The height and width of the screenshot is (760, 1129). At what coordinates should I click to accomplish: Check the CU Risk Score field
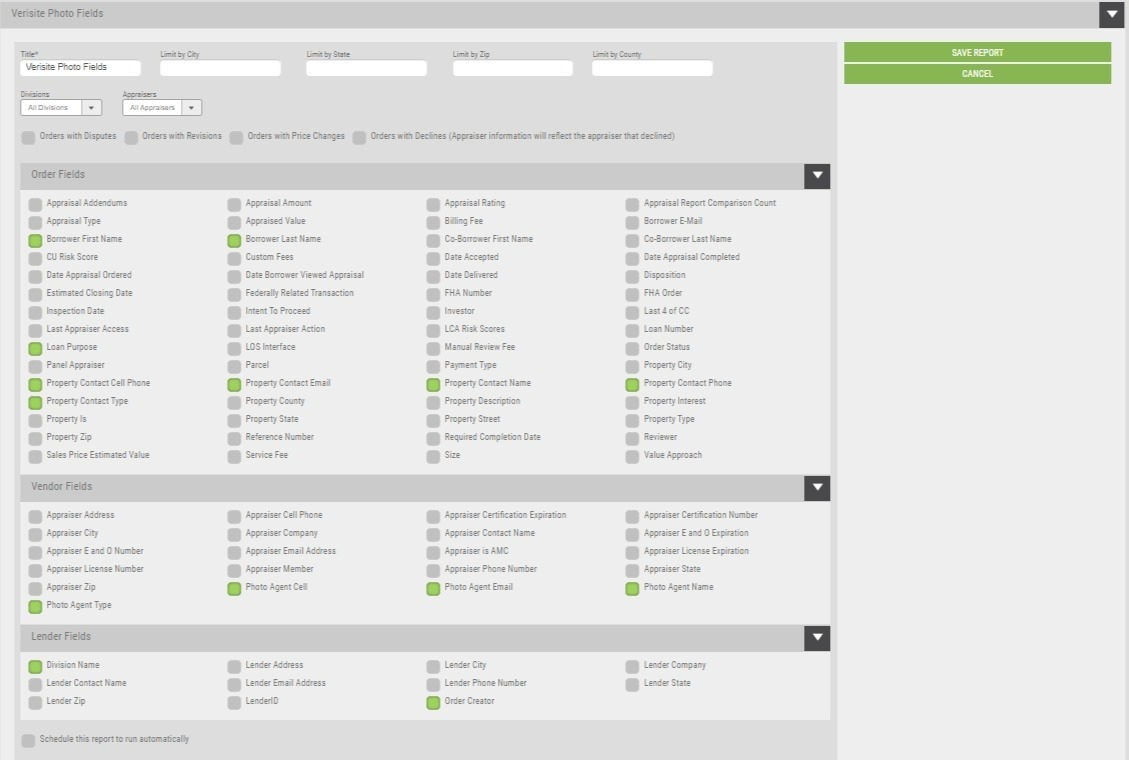[35, 258]
